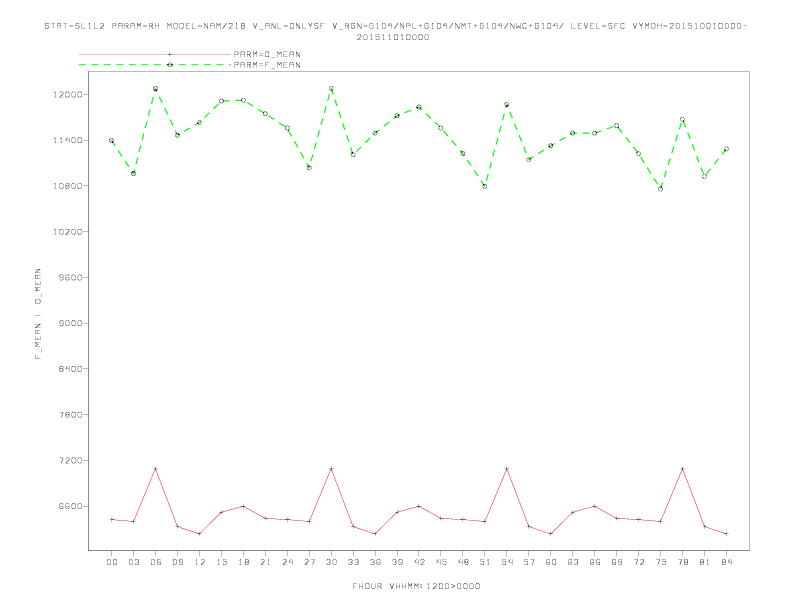The image size is (792, 612).
Task: Click the 48 forecast hour tick label
Action: point(463,562)
